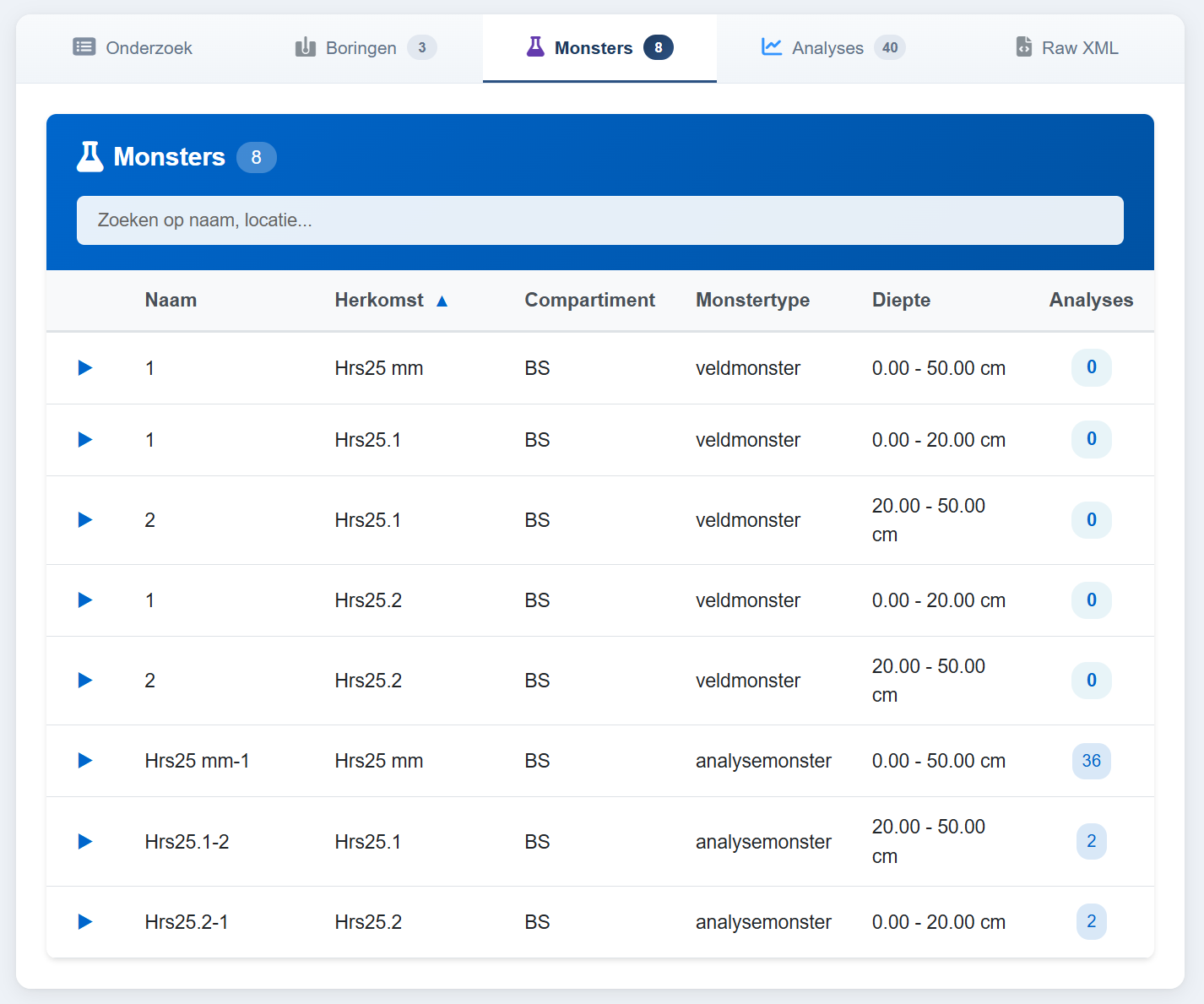
Task: Click the purple flask icon on Monsters tab
Action: coord(535,47)
